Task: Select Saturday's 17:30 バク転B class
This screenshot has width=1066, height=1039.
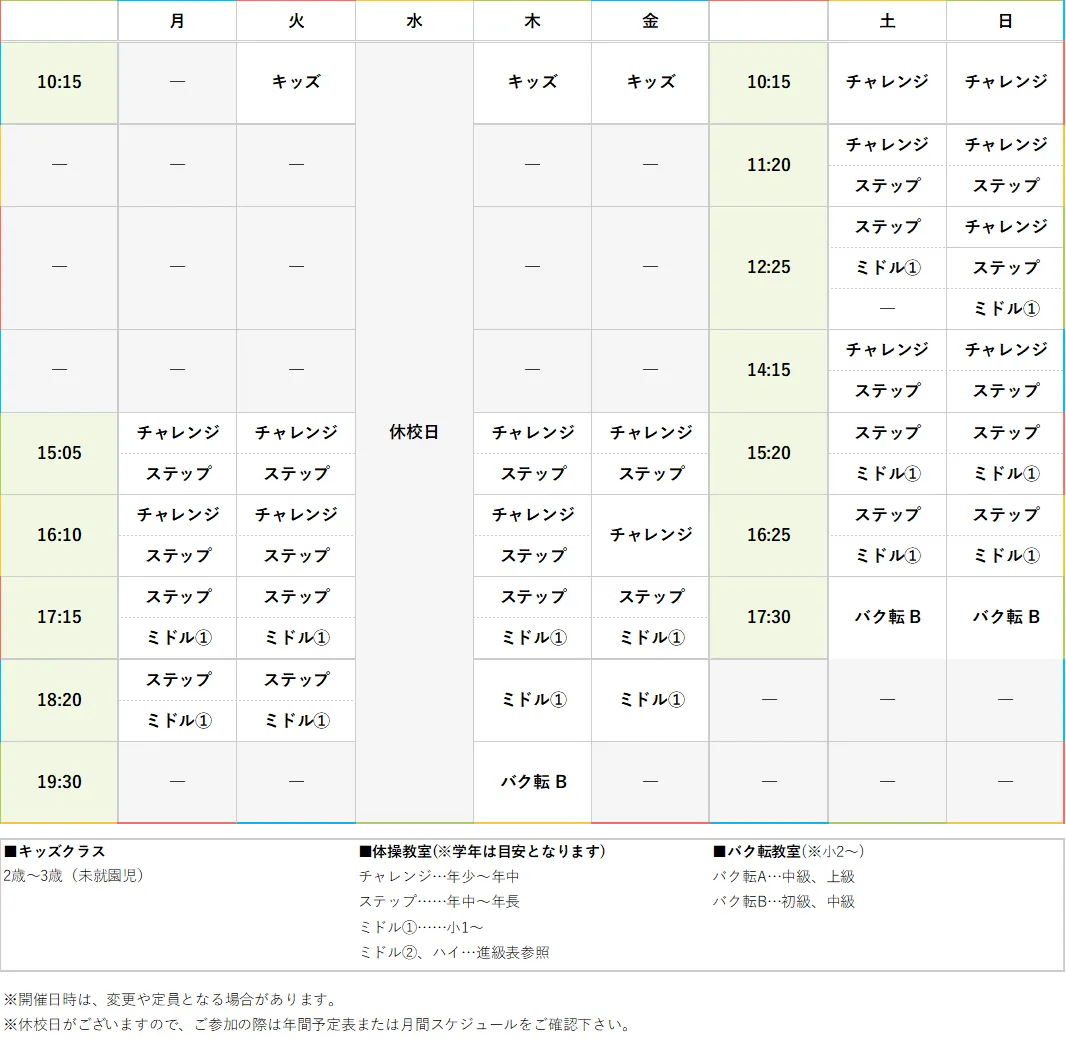Action: pyautogui.click(x=887, y=617)
